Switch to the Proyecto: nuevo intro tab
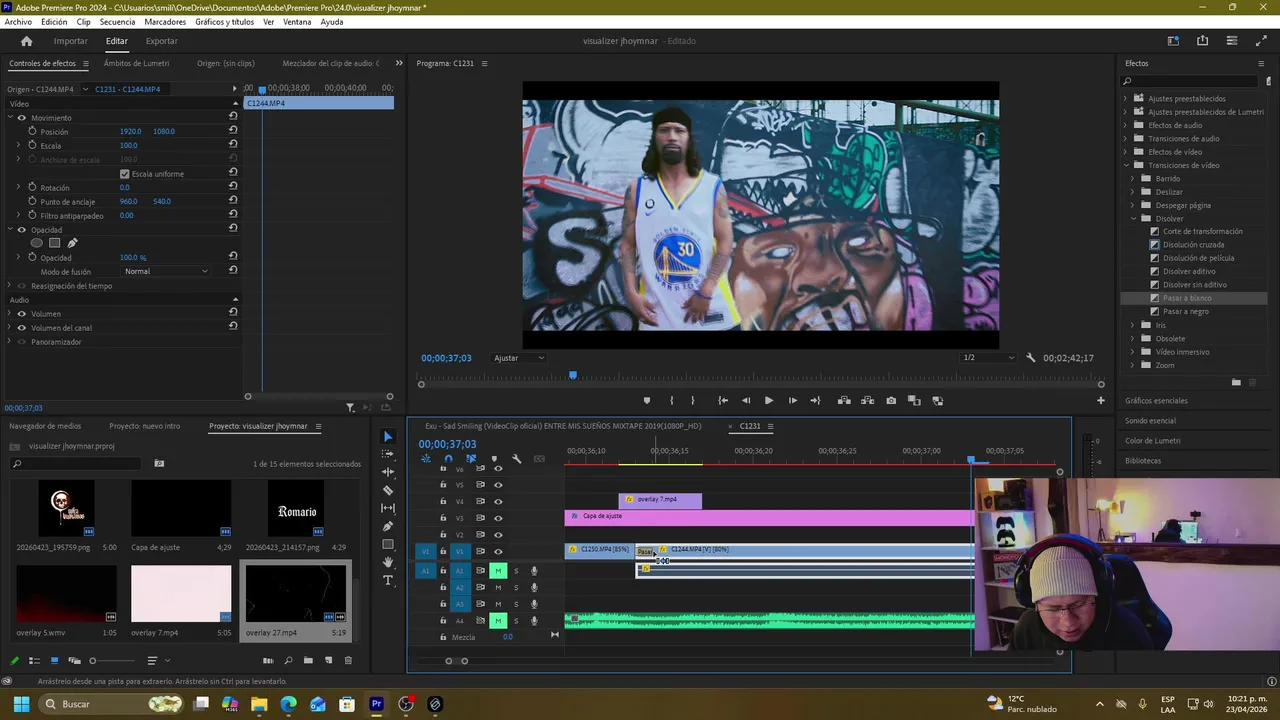1280x720 pixels. 145,426
